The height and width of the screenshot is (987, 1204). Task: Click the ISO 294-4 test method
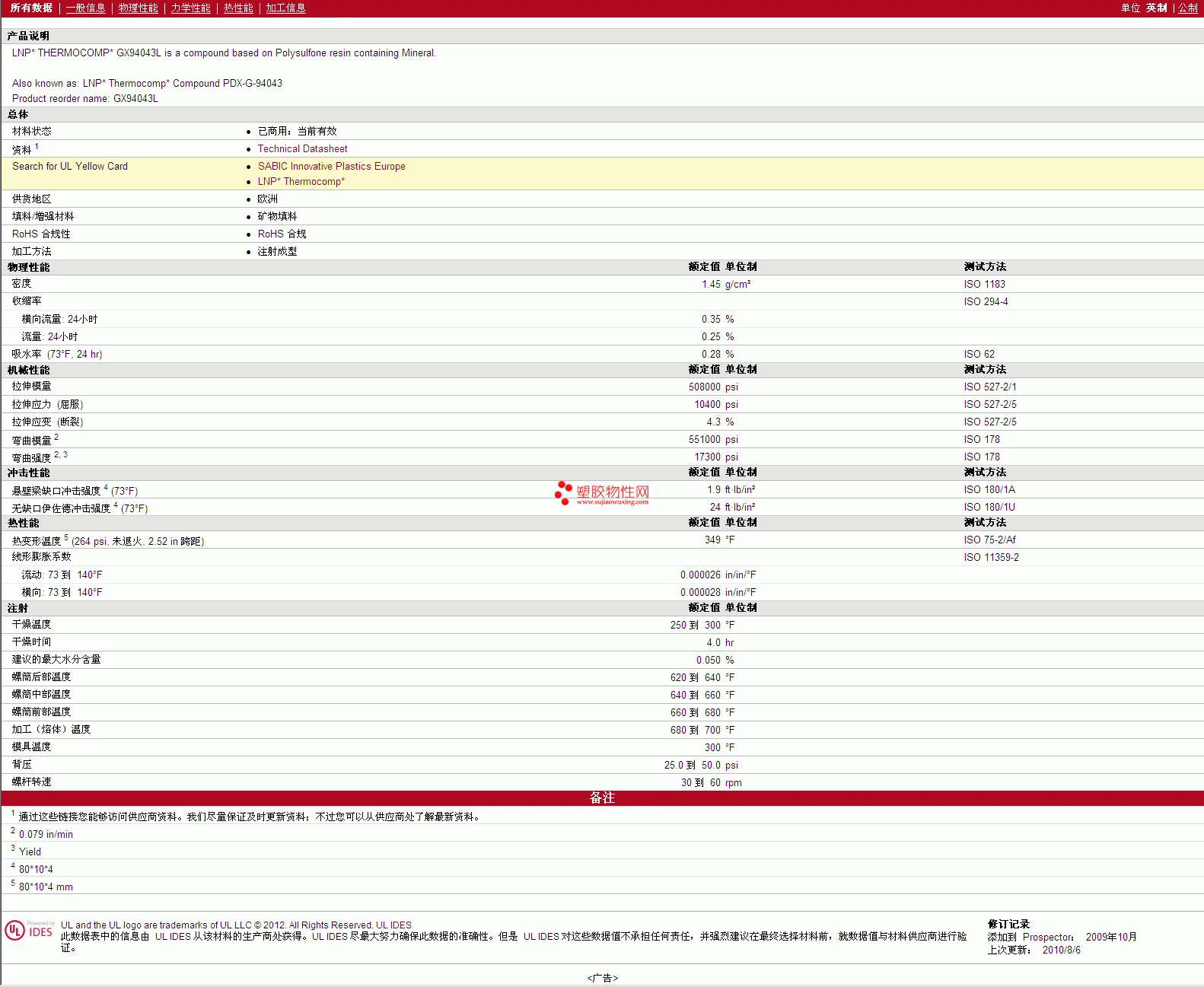(x=986, y=302)
